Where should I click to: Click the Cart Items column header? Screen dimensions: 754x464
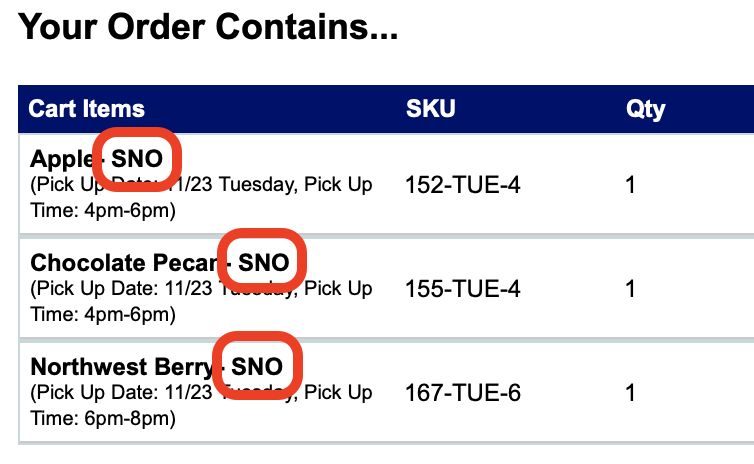click(86, 109)
